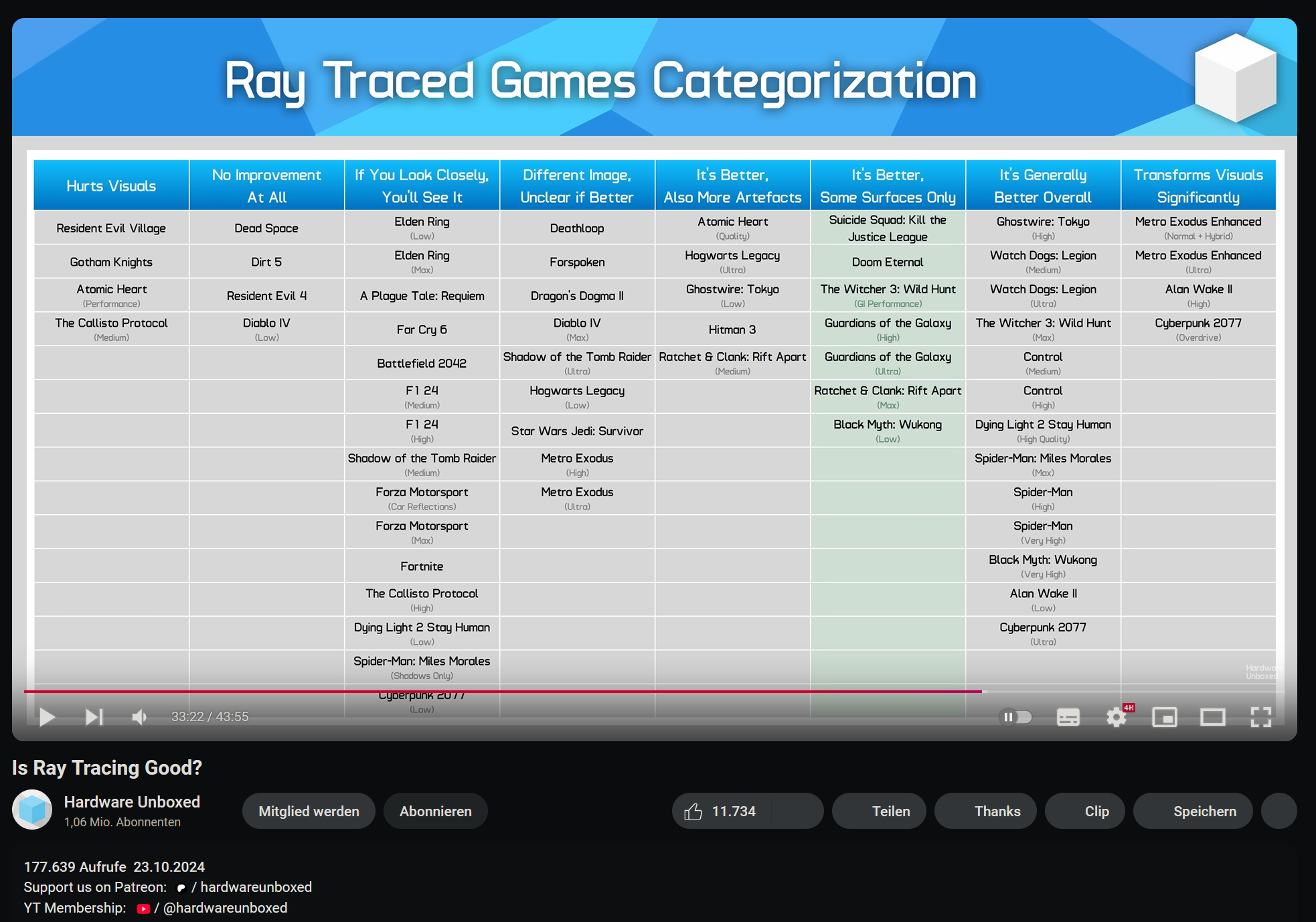Click the red video progress bar
The image size is (1316, 922).
tap(502, 691)
